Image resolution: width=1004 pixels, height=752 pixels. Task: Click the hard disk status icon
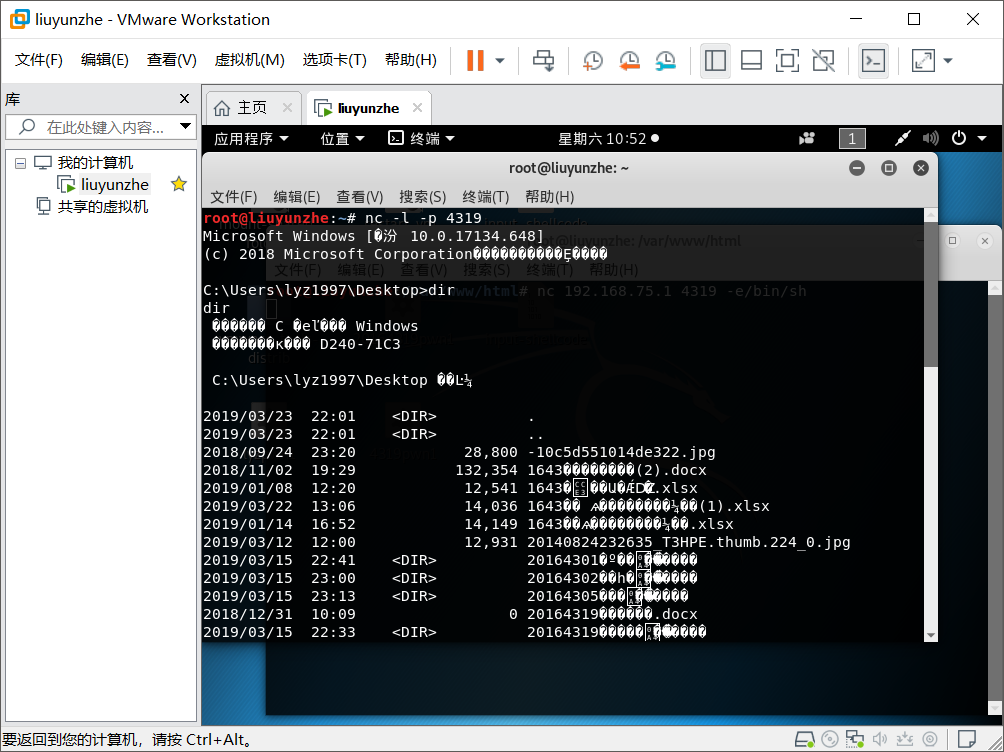coord(804,739)
